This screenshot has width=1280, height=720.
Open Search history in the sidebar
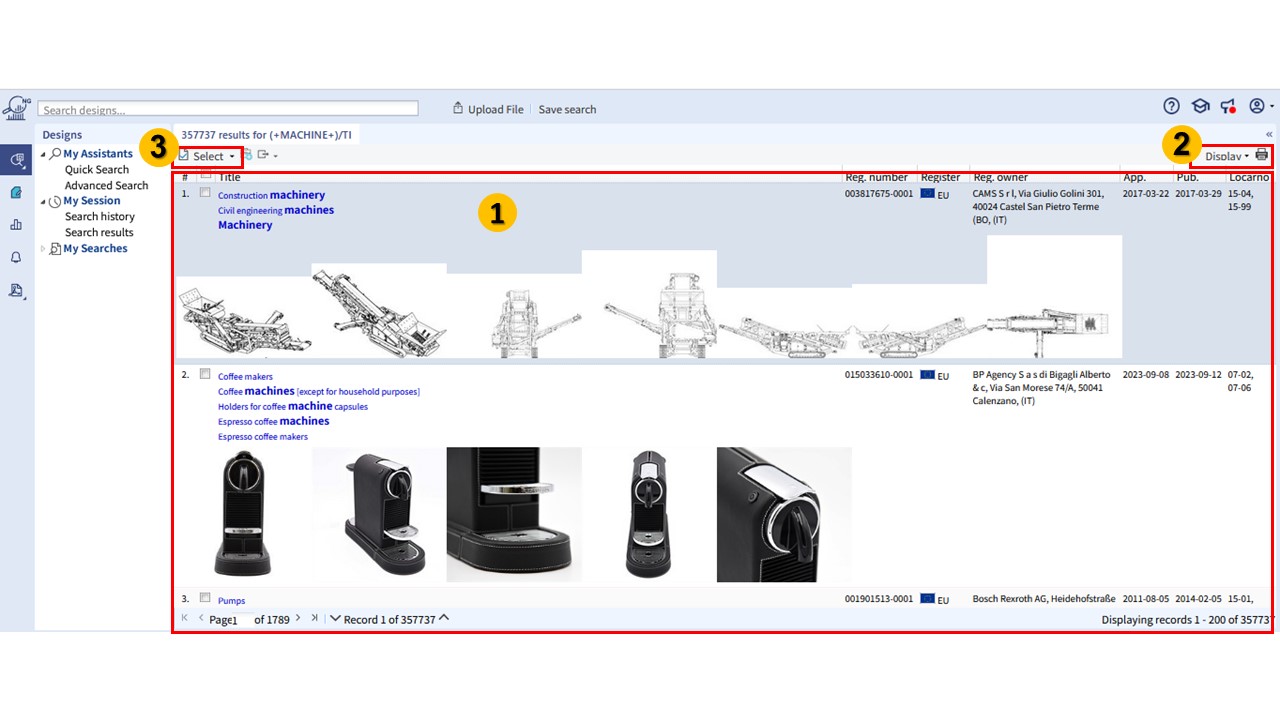(100, 216)
